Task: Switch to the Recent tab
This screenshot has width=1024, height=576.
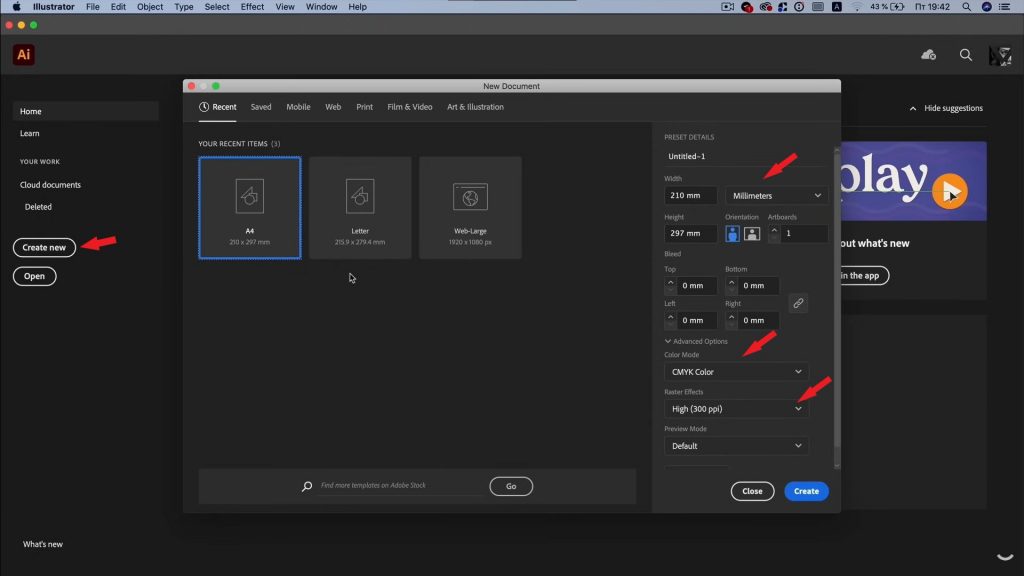Action: pyautogui.click(x=217, y=107)
